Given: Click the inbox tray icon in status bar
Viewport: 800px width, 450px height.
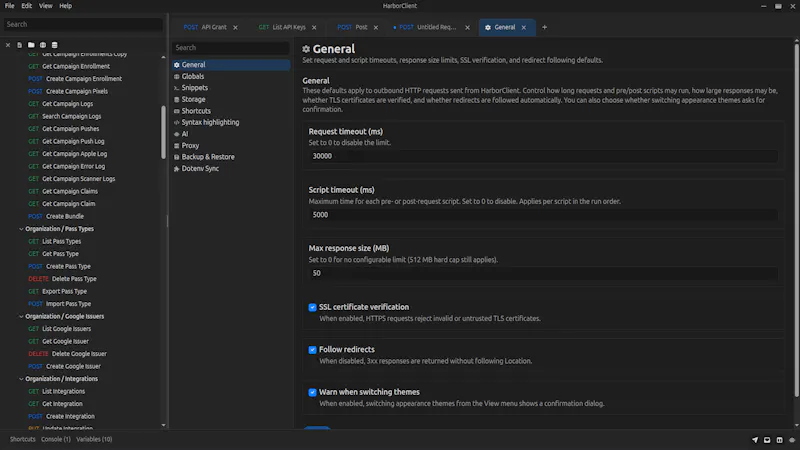Looking at the screenshot, I should 767,440.
